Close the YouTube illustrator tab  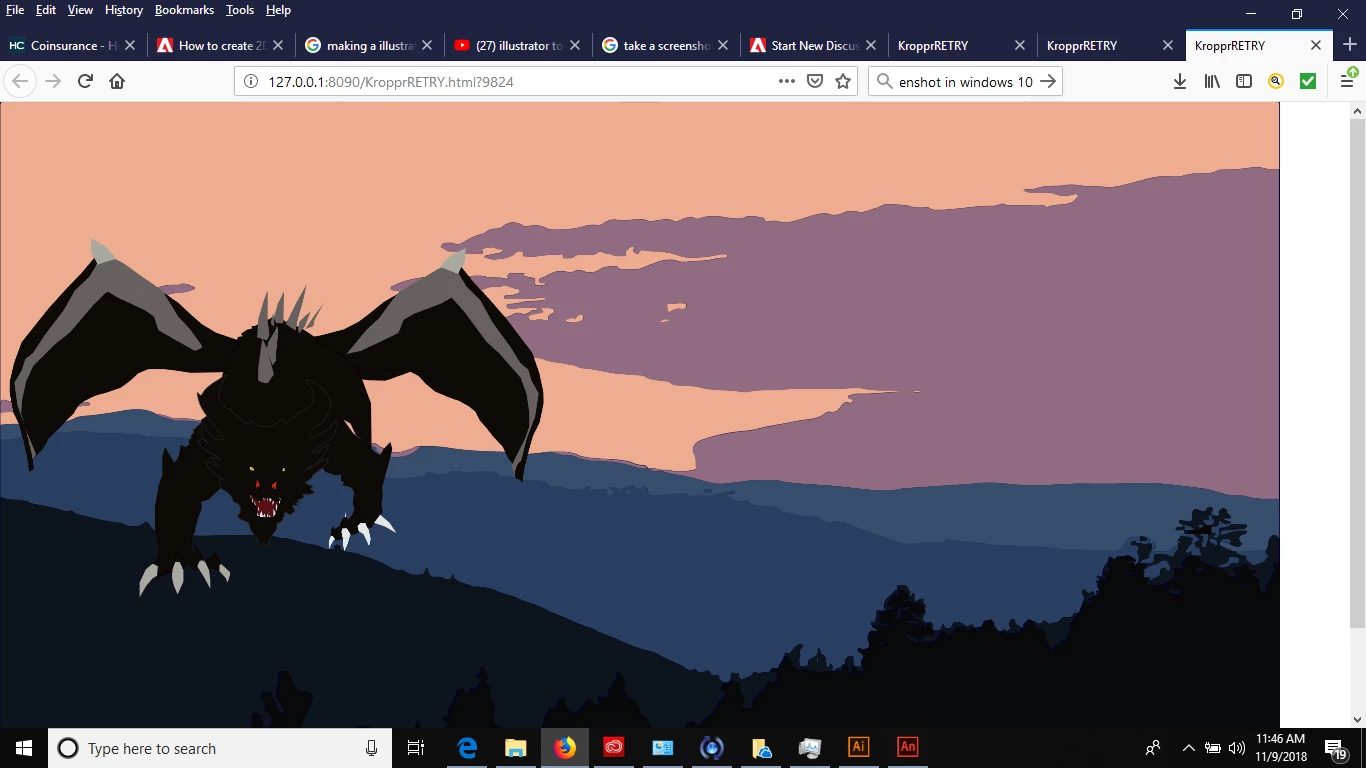tap(574, 45)
